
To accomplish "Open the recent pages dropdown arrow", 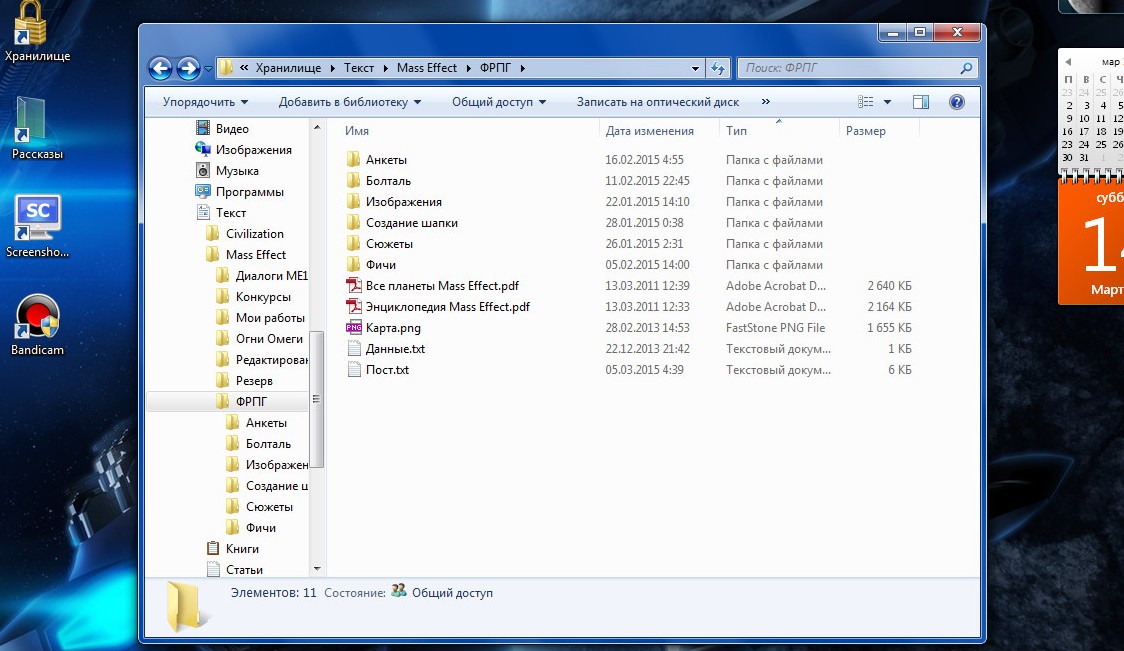I will pyautogui.click(x=209, y=69).
